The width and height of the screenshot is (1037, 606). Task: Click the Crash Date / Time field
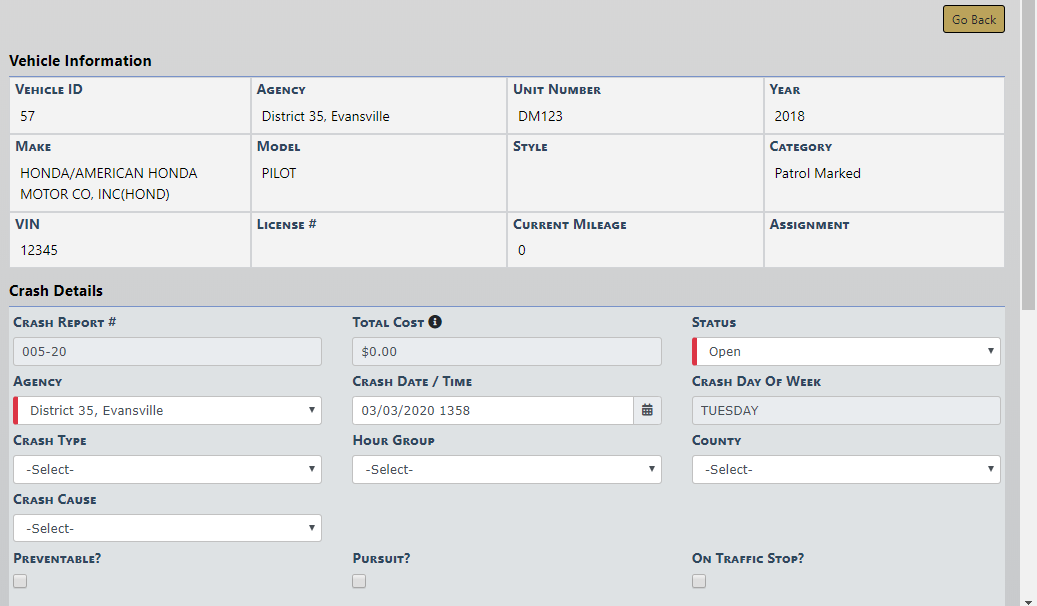[x=492, y=410]
